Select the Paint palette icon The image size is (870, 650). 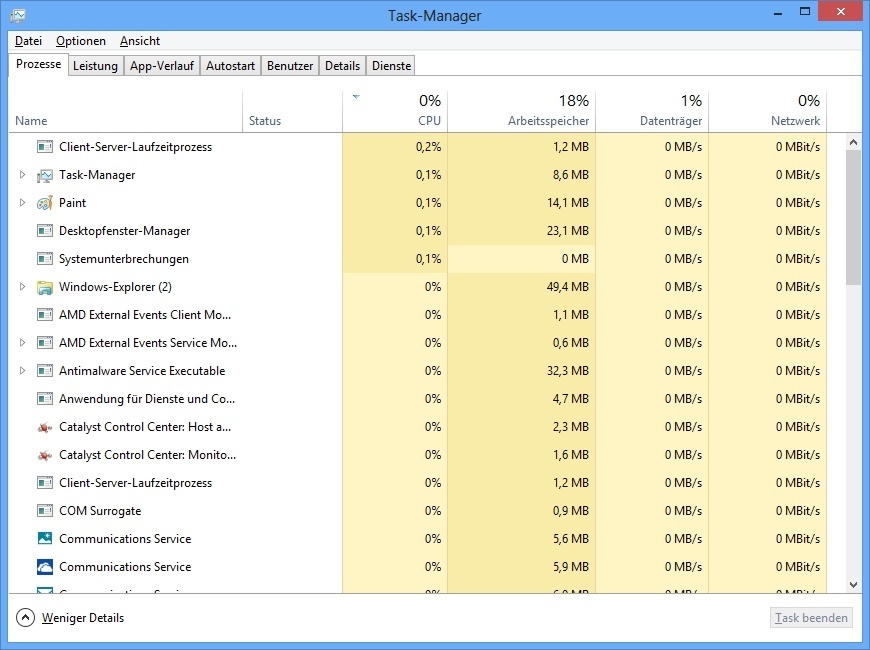[45, 203]
